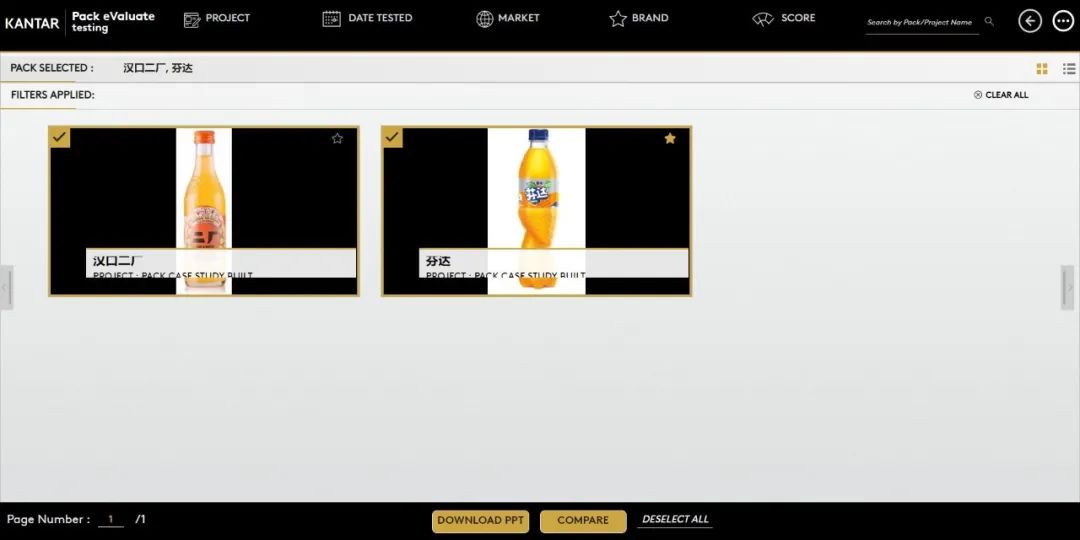The height and width of the screenshot is (540, 1080).
Task: Compare the selected packs
Action: tap(583, 521)
